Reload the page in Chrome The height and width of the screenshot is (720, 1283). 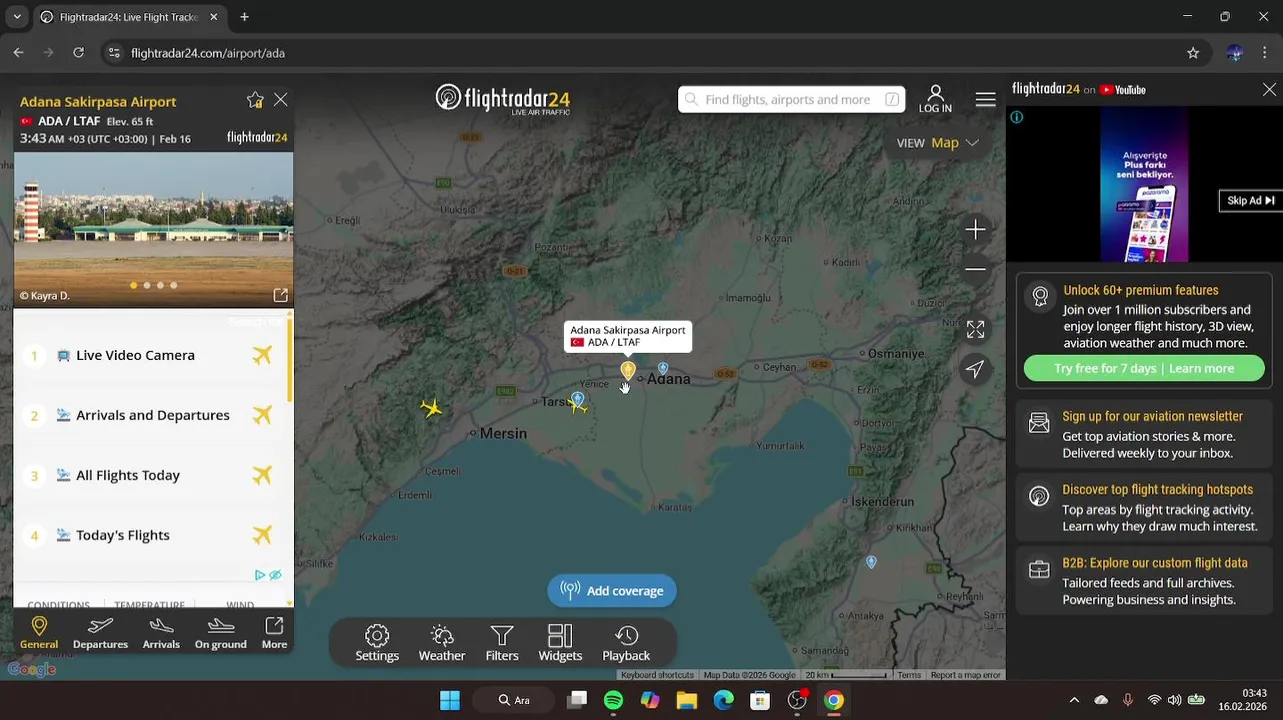pos(78,53)
